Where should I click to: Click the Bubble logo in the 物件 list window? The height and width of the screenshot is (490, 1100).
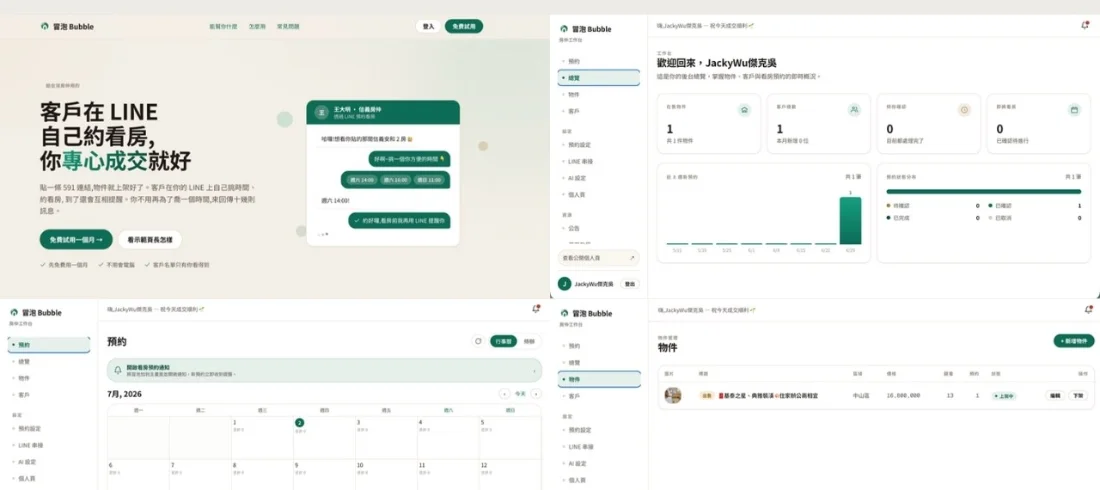tap(585, 313)
